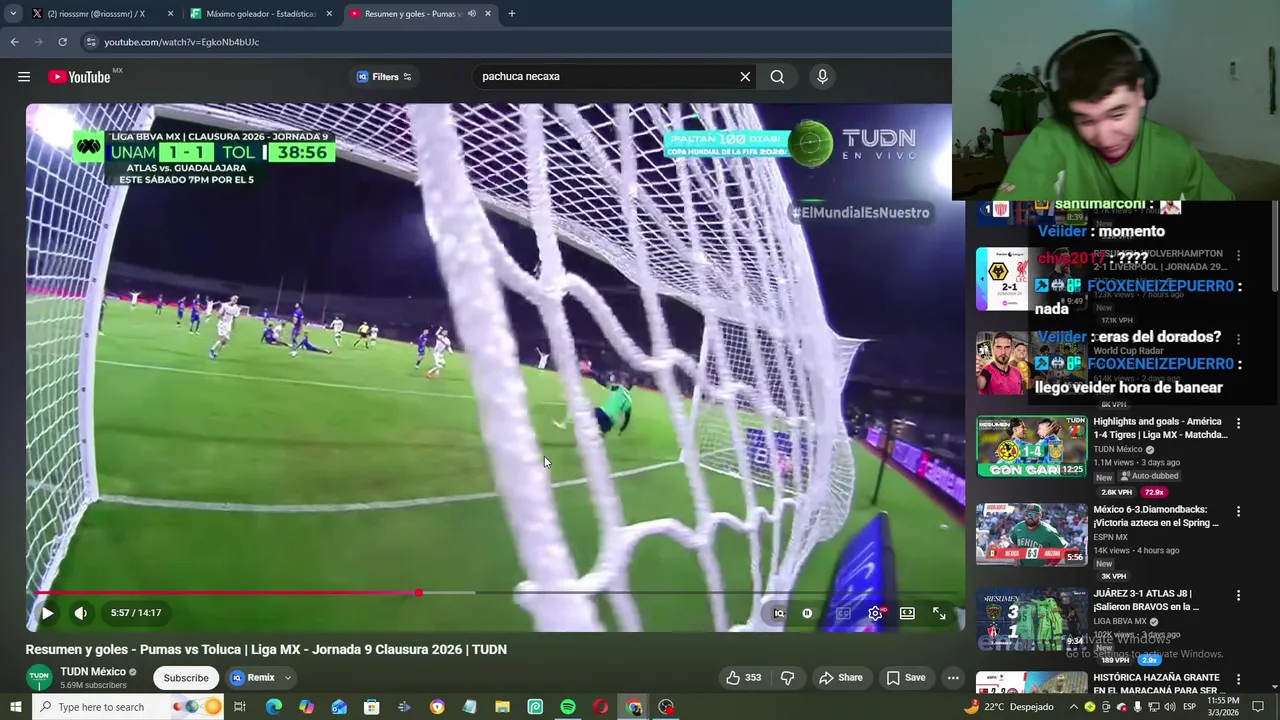Viewport: 1280px width, 720px height.
Task: Open more actions menu beside Save
Action: (953, 678)
